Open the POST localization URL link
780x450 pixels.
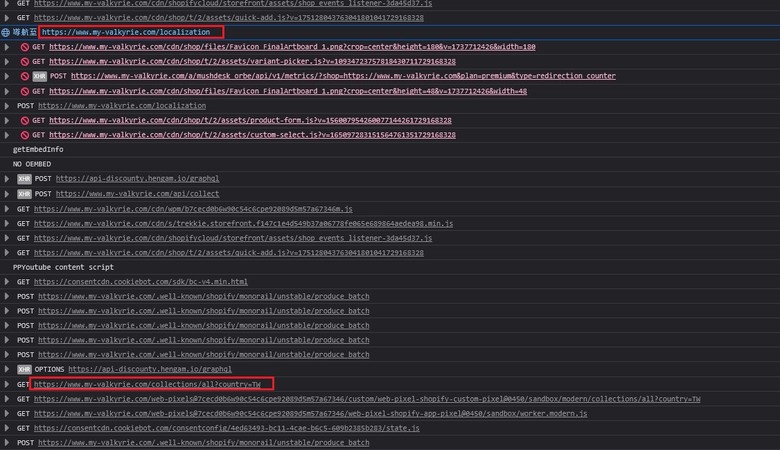tap(122, 106)
